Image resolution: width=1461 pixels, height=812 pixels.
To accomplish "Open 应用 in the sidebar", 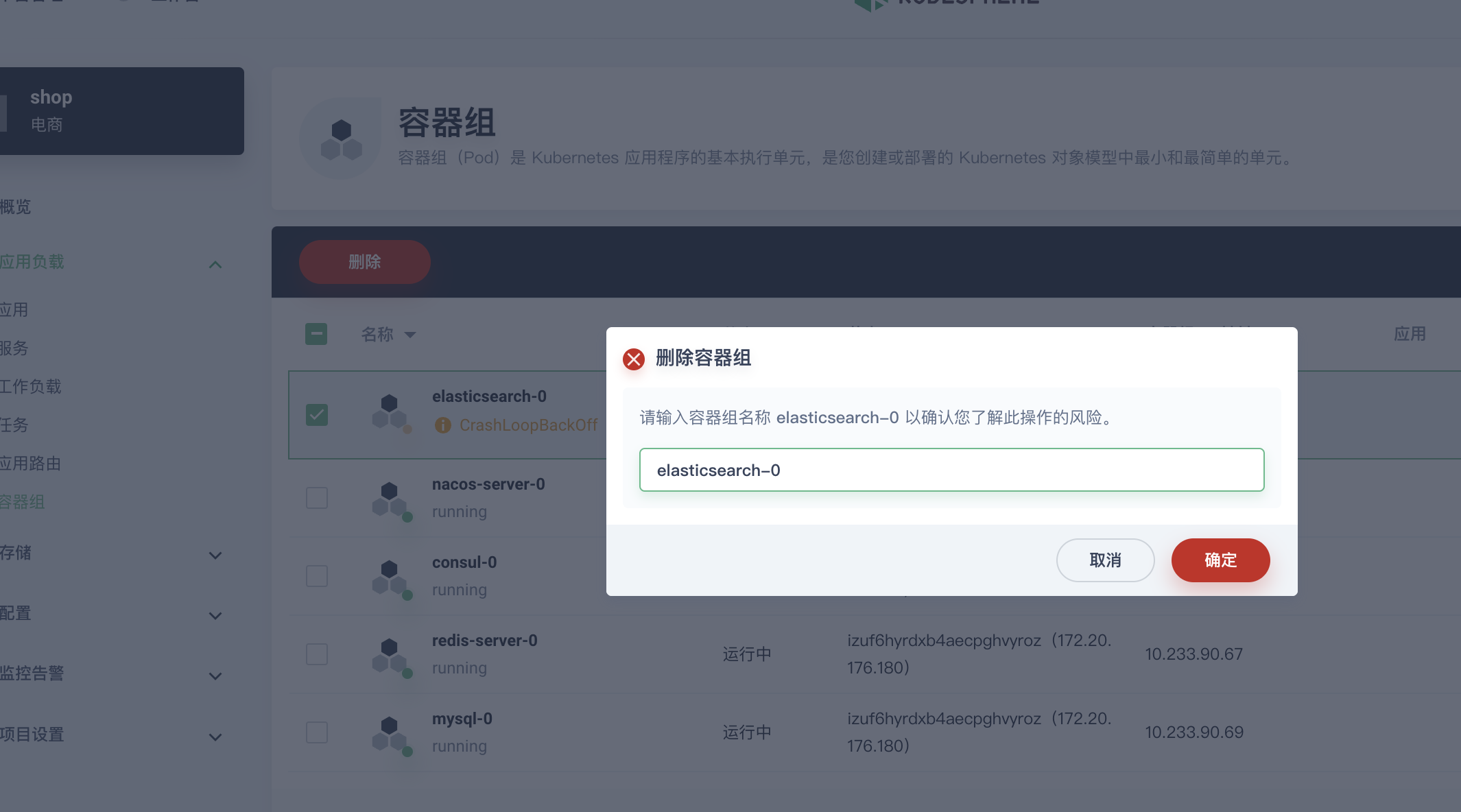I will click(14, 309).
